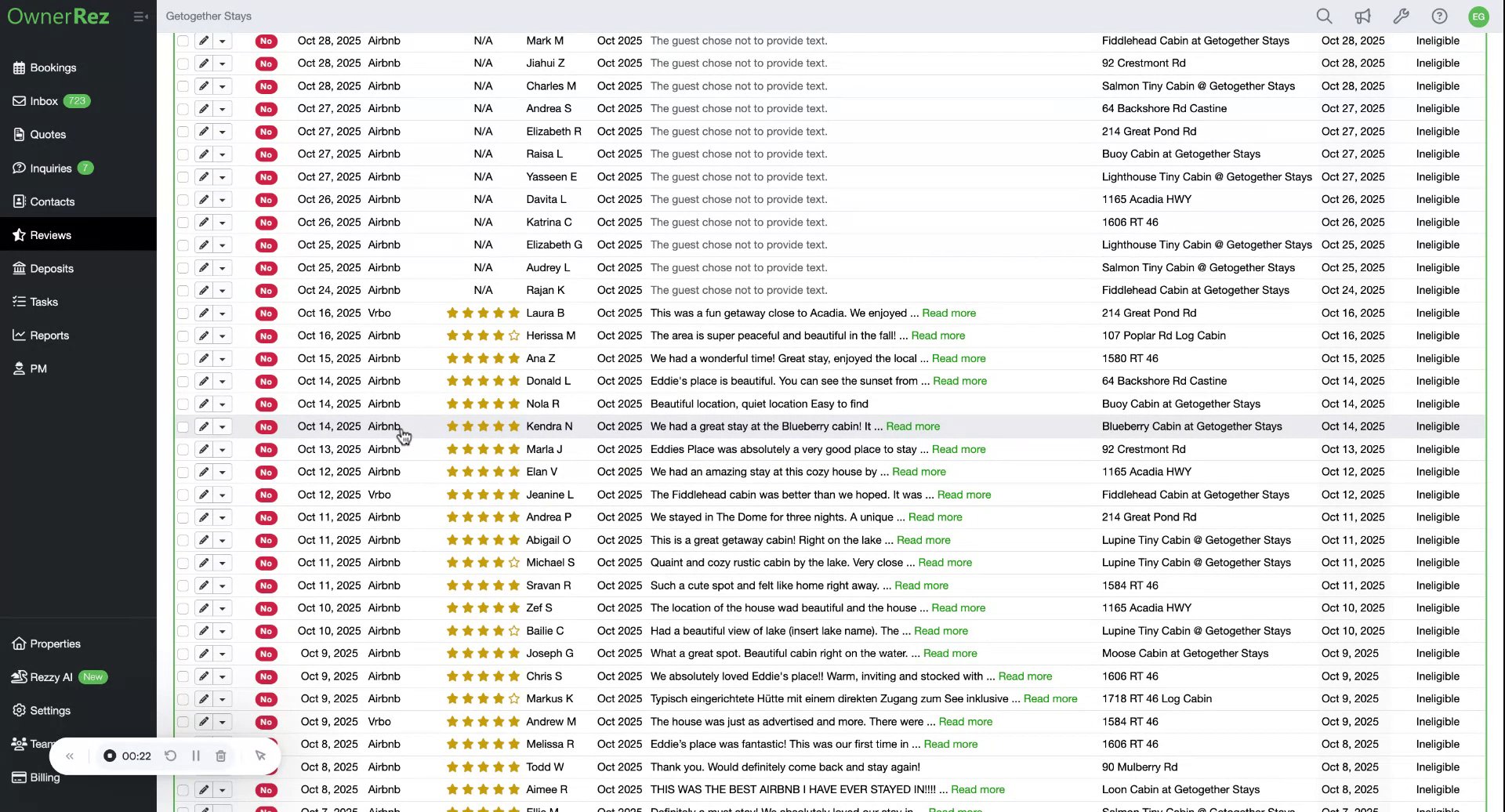The height and width of the screenshot is (812, 1505).
Task: Select Inbox in the sidebar
Action: click(43, 100)
